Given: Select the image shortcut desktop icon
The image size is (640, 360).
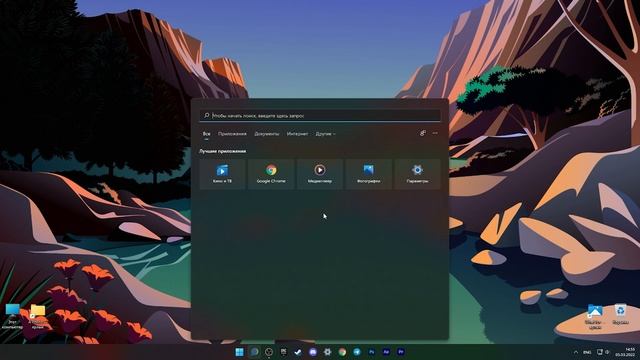Looking at the screenshot, I should 595,316.
